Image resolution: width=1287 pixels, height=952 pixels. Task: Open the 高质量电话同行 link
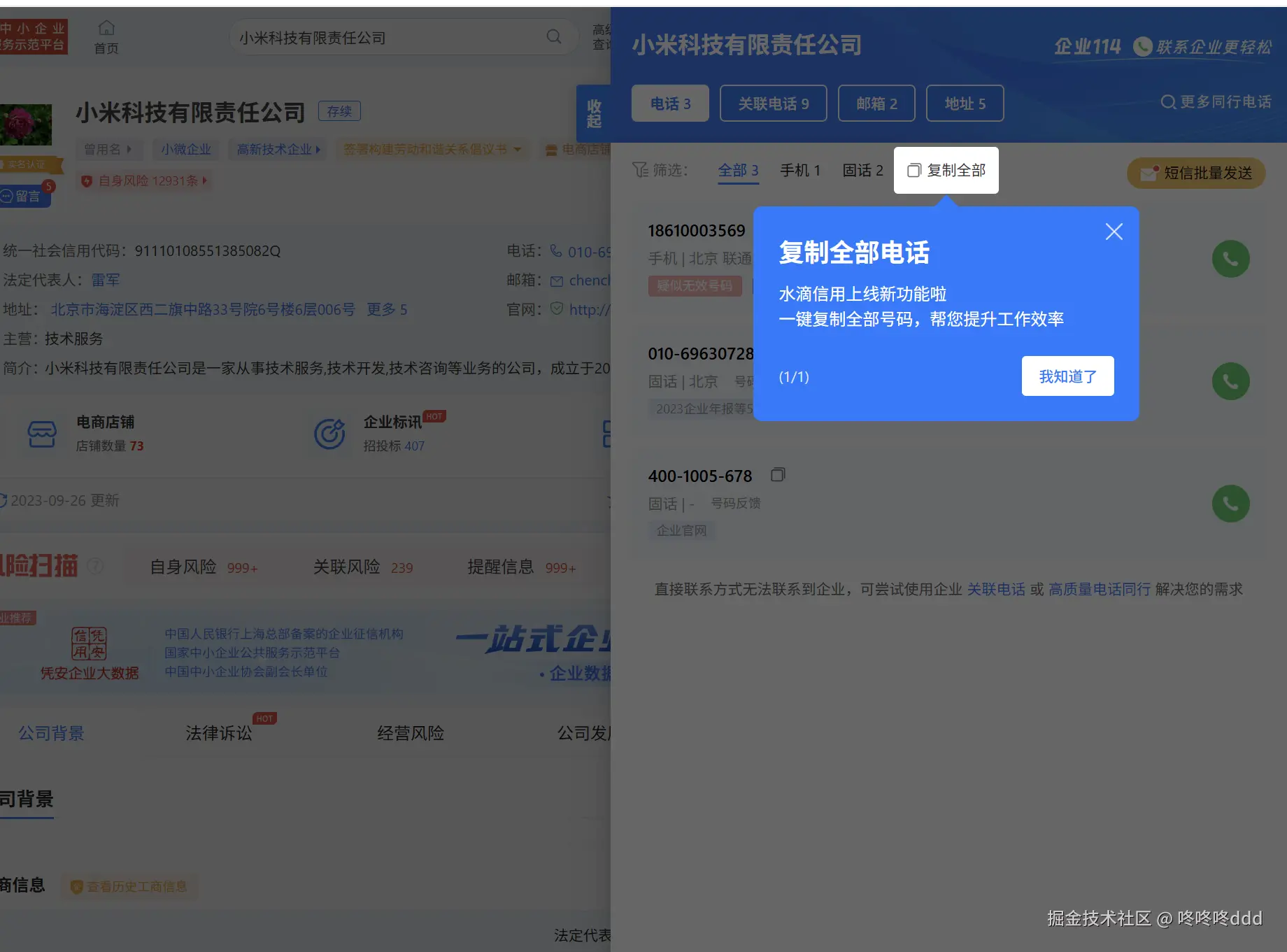click(x=1100, y=589)
